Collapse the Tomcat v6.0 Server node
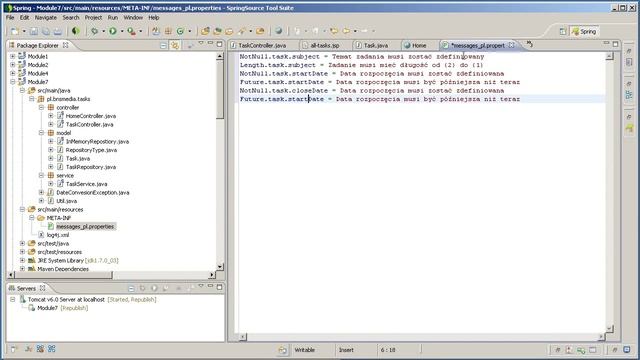Image resolution: width=640 pixels, height=360 pixels. pyautogui.click(x=13, y=300)
